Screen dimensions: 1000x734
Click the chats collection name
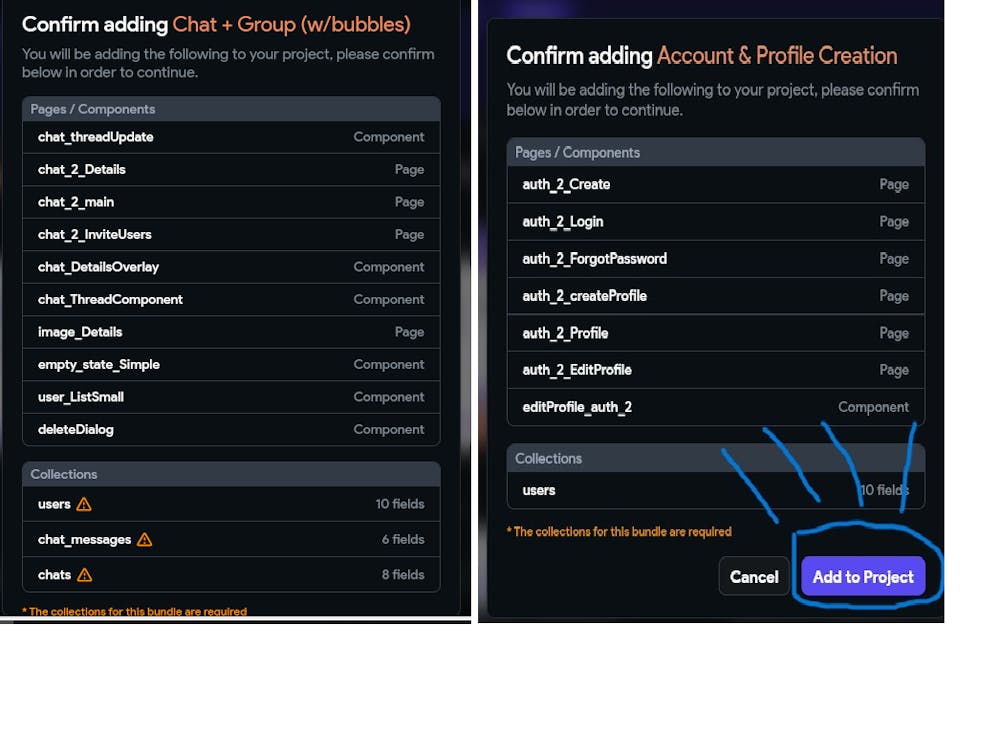pyautogui.click(x=54, y=575)
